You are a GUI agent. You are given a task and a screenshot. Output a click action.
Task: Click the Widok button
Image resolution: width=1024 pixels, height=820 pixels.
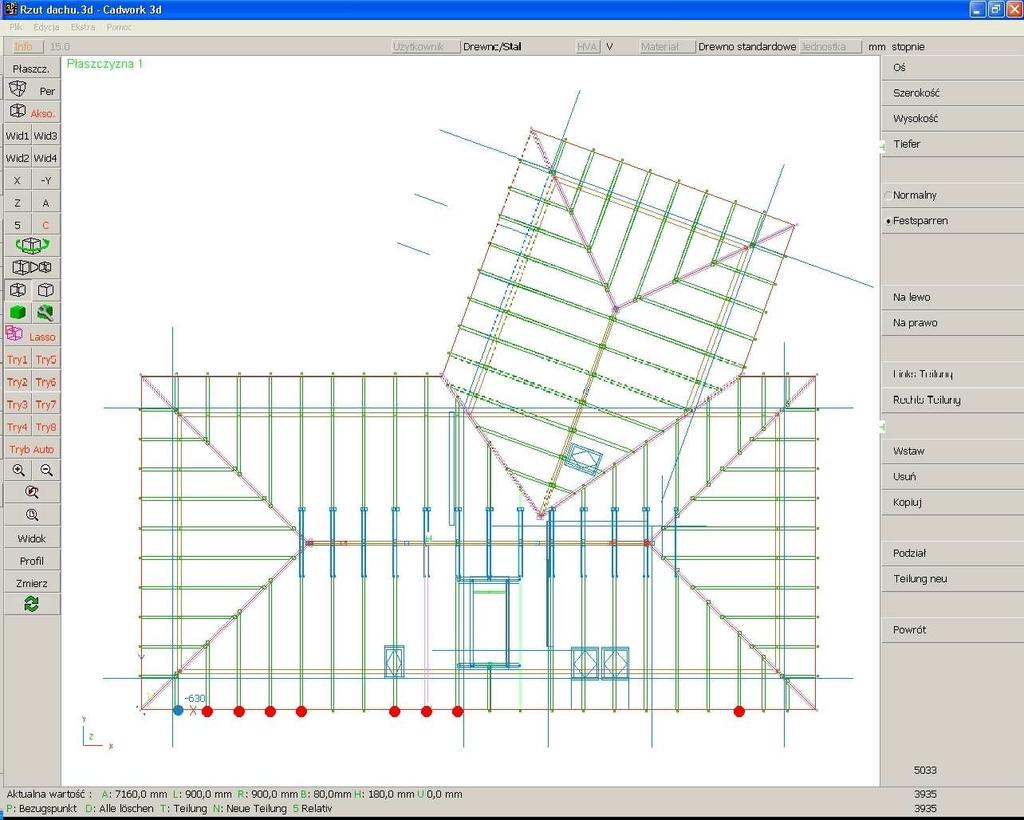click(31, 539)
